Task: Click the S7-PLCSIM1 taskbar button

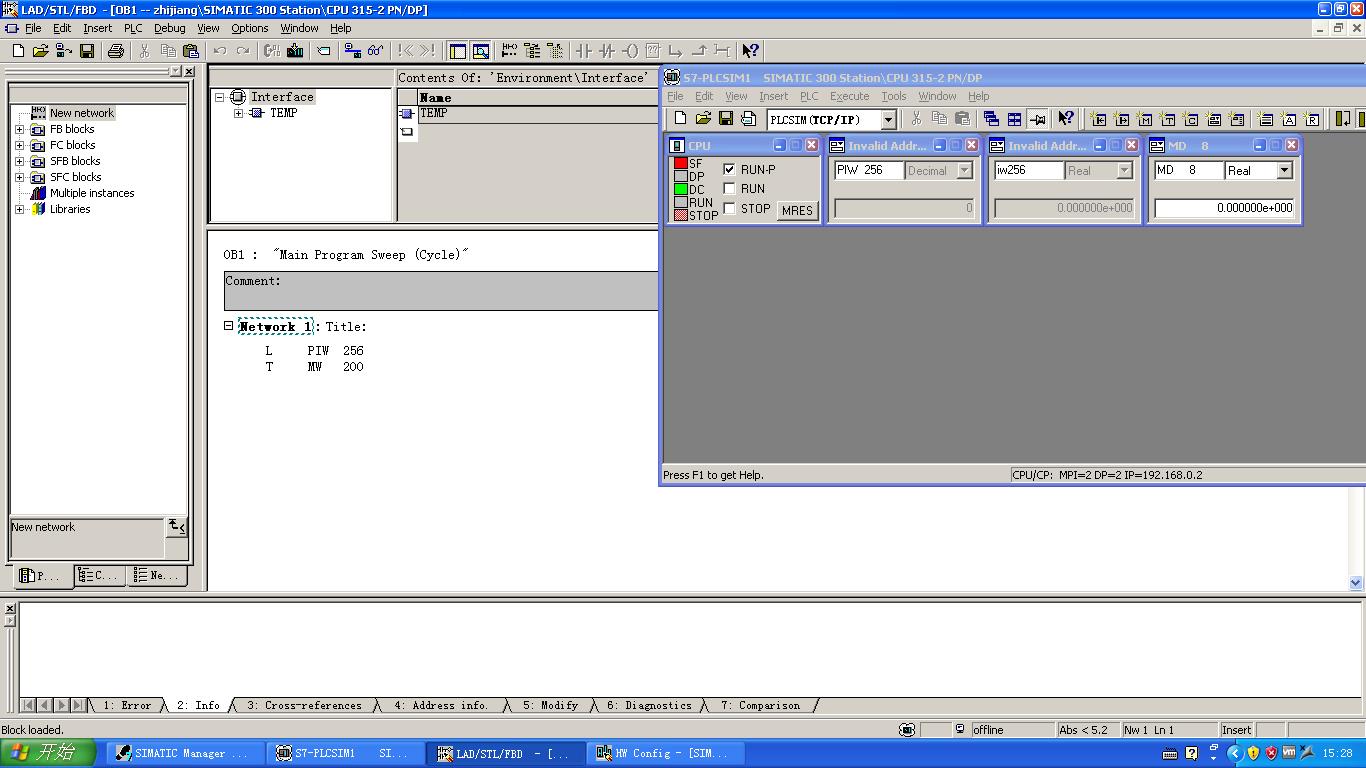Action: pos(344,753)
